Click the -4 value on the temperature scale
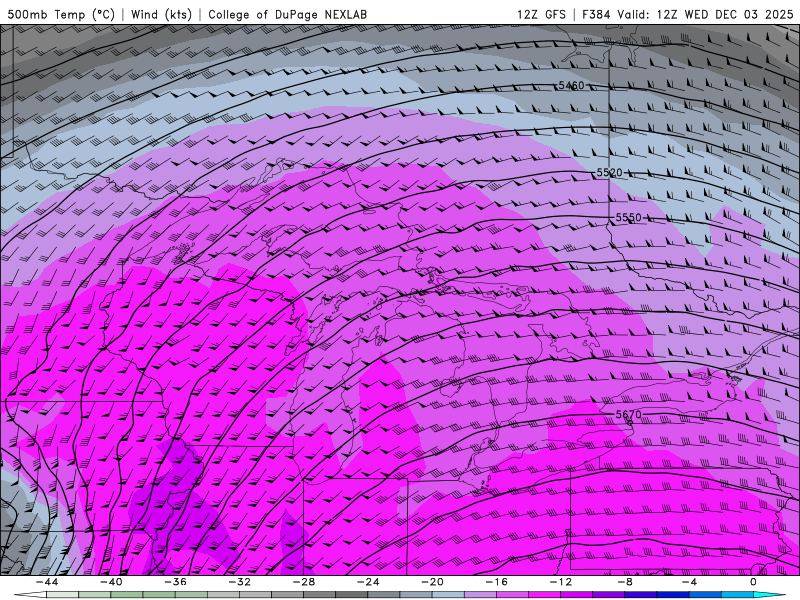Image resolution: width=800 pixels, height=600 pixels. point(690,582)
